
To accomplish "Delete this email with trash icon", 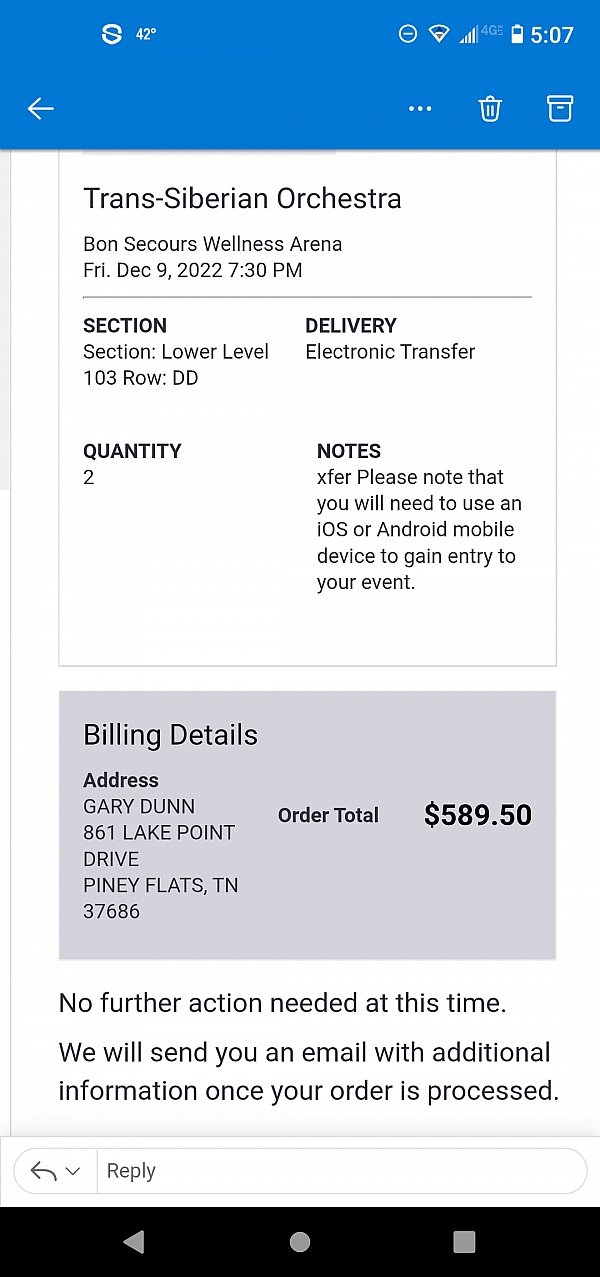I will [490, 109].
